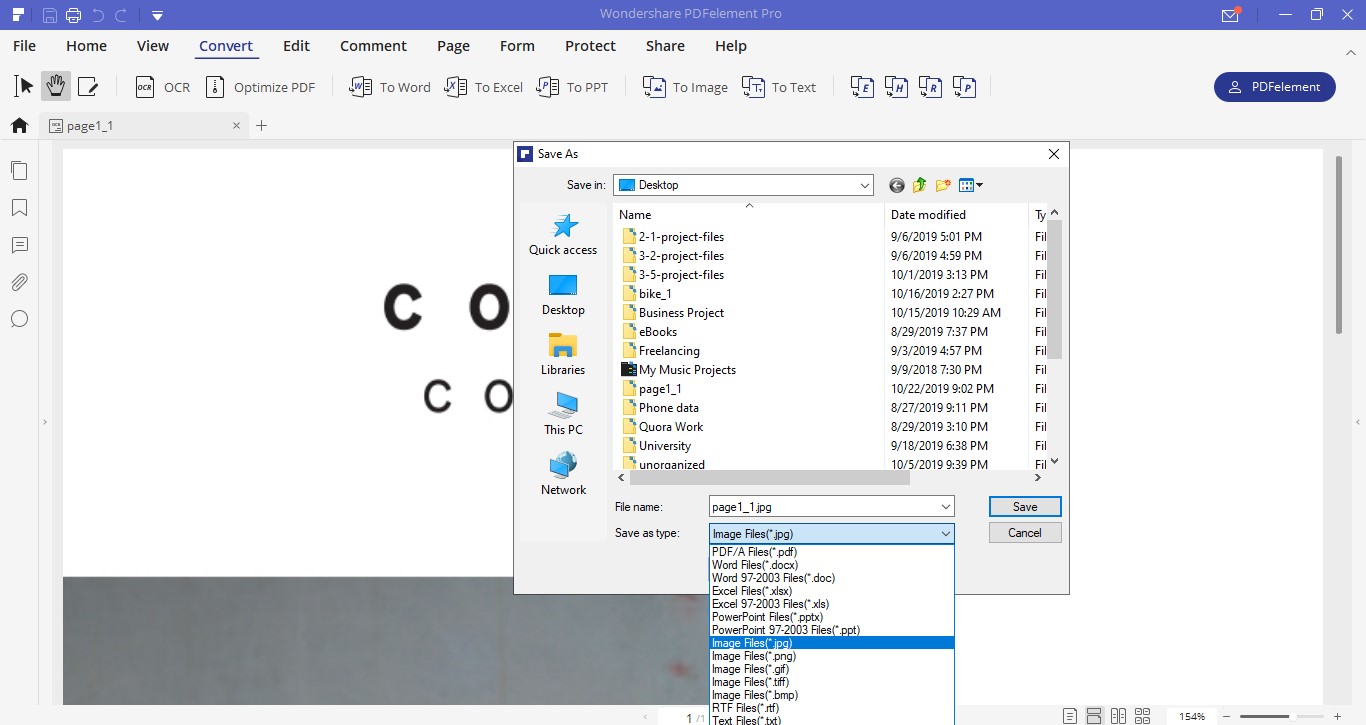Viewport: 1366px width, 725px height.
Task: Convert the PDF To Text
Action: pos(779,87)
